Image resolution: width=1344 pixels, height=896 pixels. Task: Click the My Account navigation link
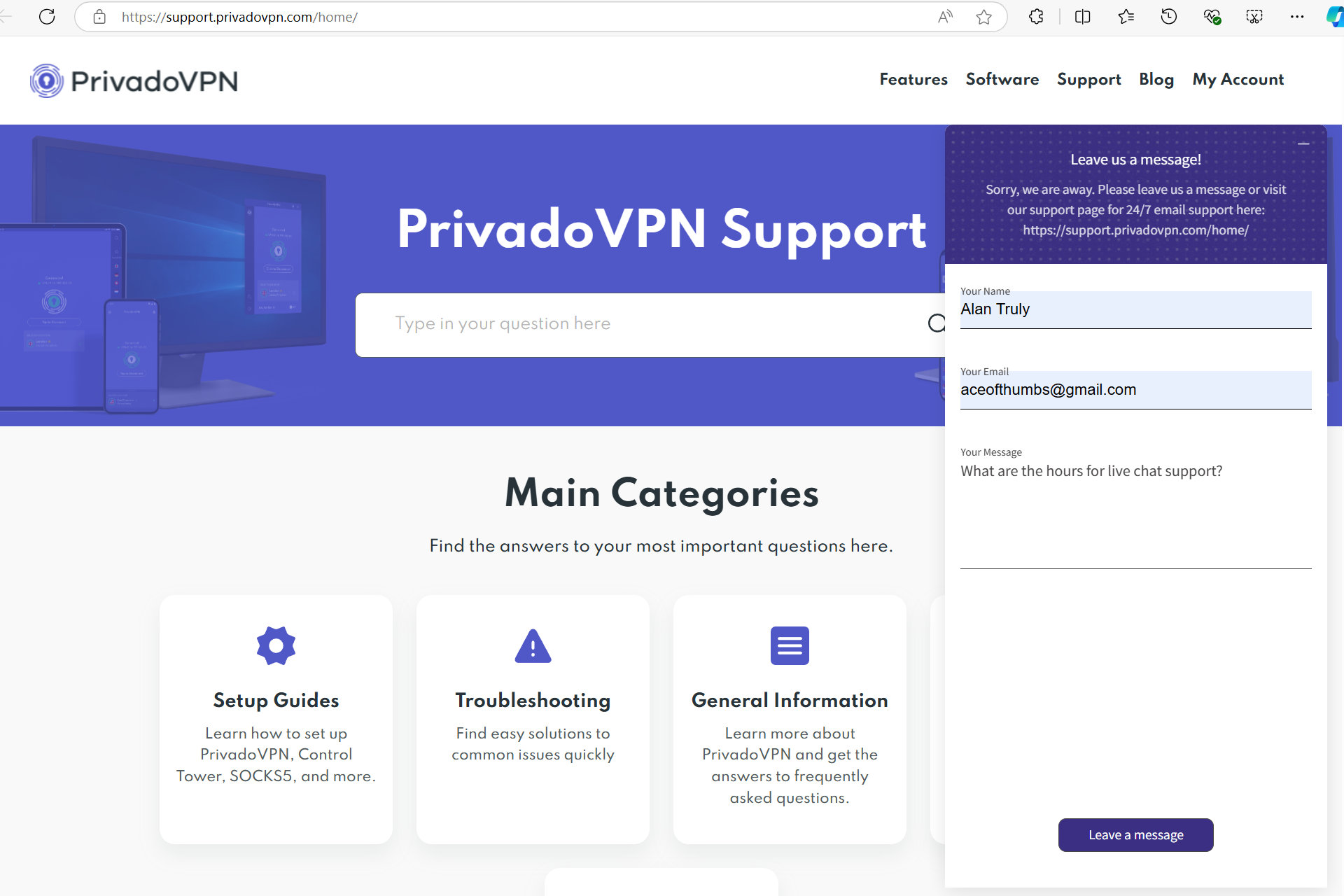pyautogui.click(x=1238, y=79)
